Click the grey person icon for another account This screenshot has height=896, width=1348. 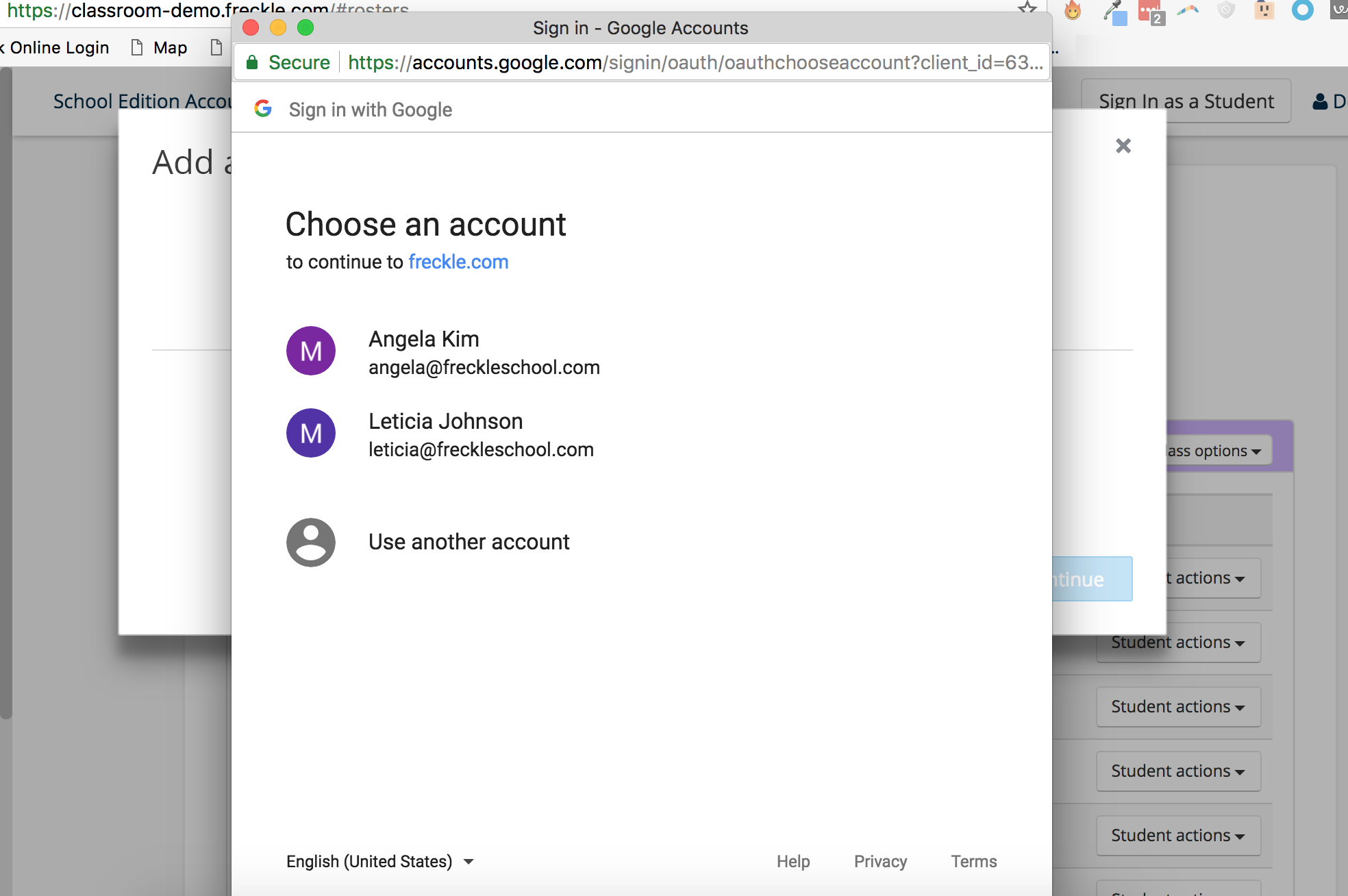[x=311, y=543]
